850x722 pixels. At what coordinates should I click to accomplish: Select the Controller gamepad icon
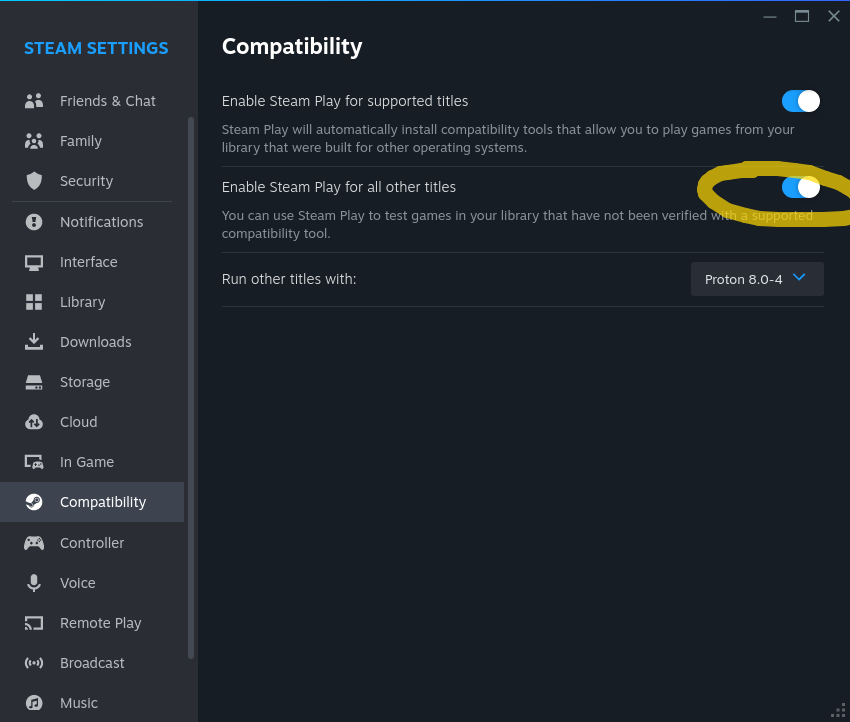point(33,542)
